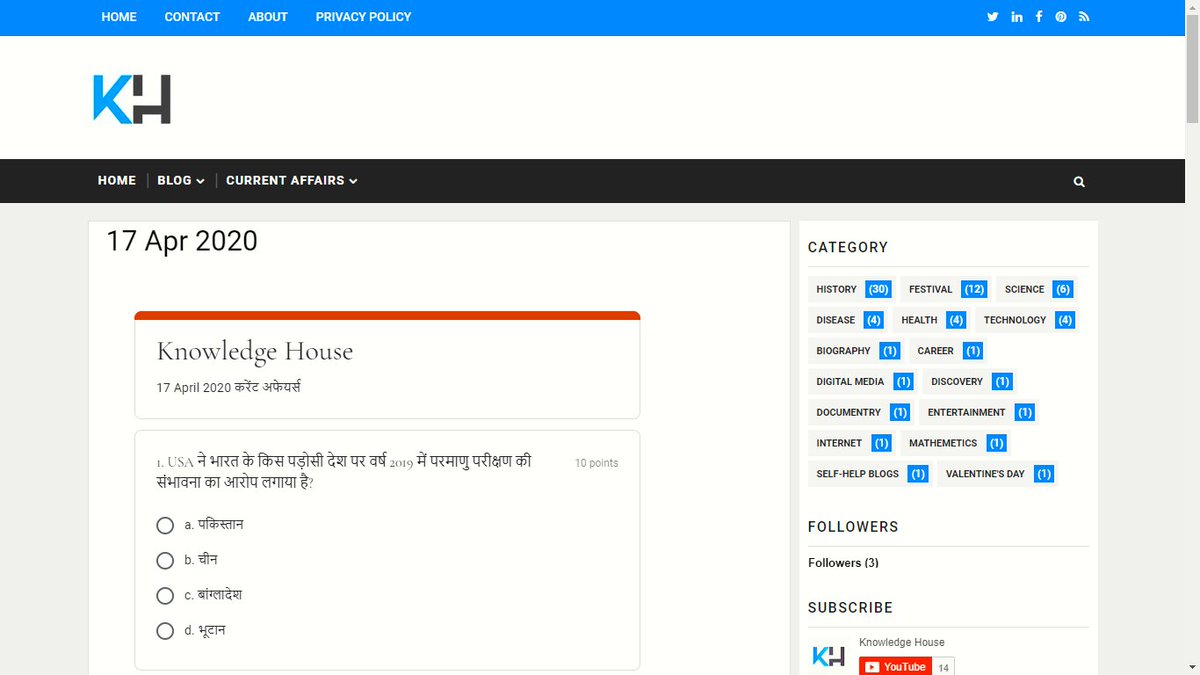This screenshot has height=675, width=1200.
Task: Open the Internet category
Action: (851, 443)
